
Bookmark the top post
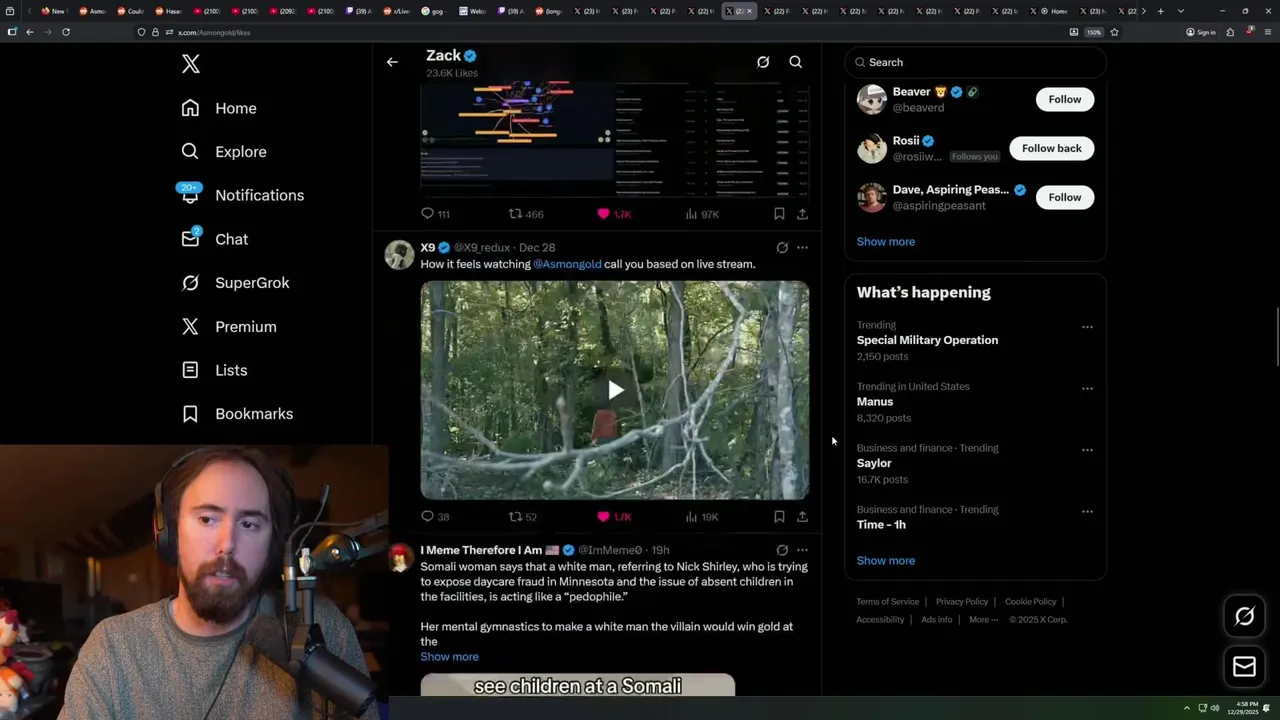click(779, 214)
